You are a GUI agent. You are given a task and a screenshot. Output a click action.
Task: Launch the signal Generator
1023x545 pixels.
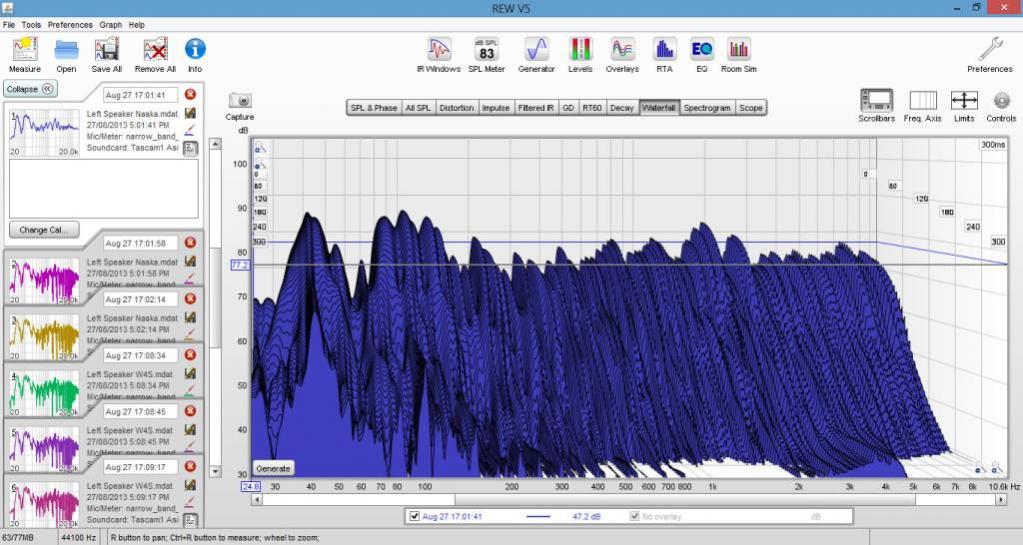pyautogui.click(x=536, y=50)
